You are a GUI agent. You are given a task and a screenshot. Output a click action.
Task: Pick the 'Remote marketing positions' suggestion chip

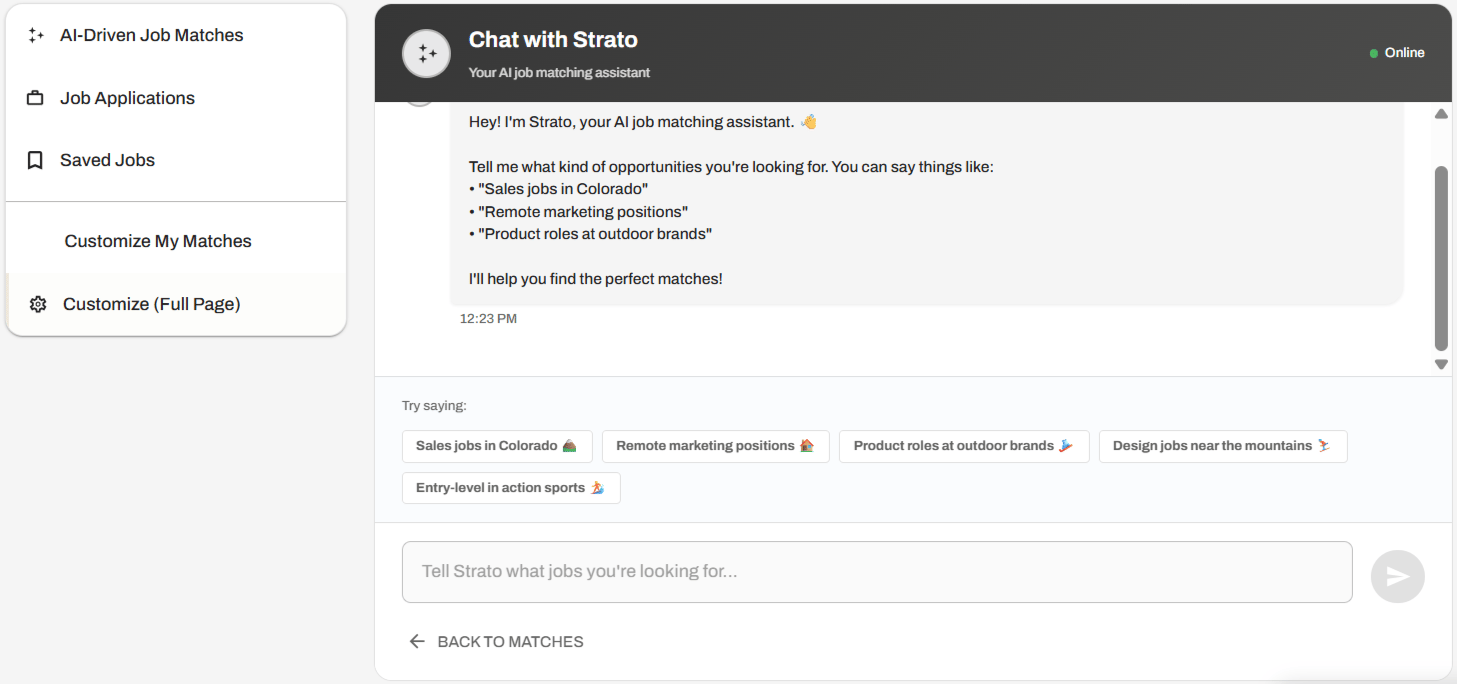point(715,446)
